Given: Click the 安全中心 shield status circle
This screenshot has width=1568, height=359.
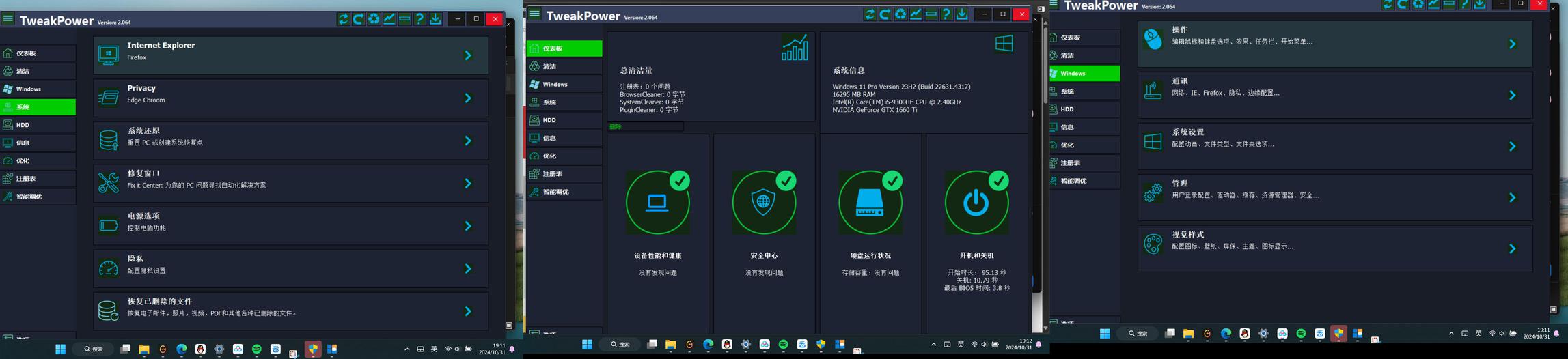Looking at the screenshot, I should (x=764, y=203).
